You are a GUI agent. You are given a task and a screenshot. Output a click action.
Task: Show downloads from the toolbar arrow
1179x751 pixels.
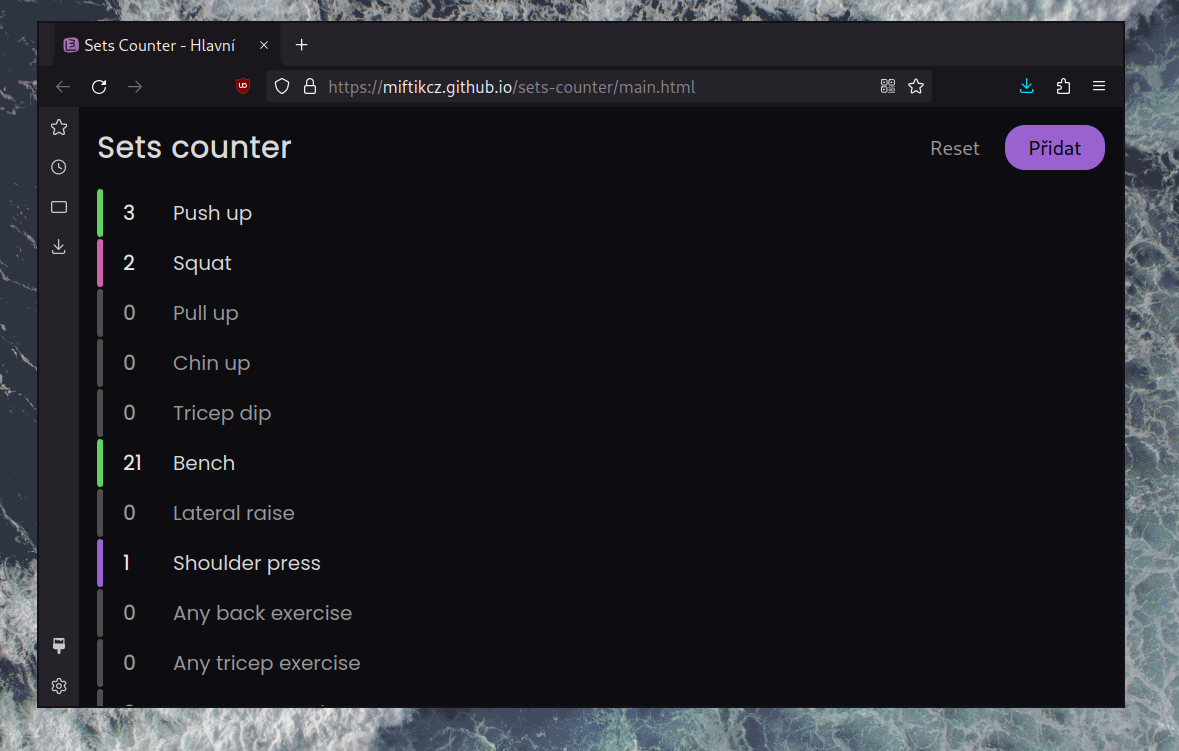pyautogui.click(x=1026, y=87)
